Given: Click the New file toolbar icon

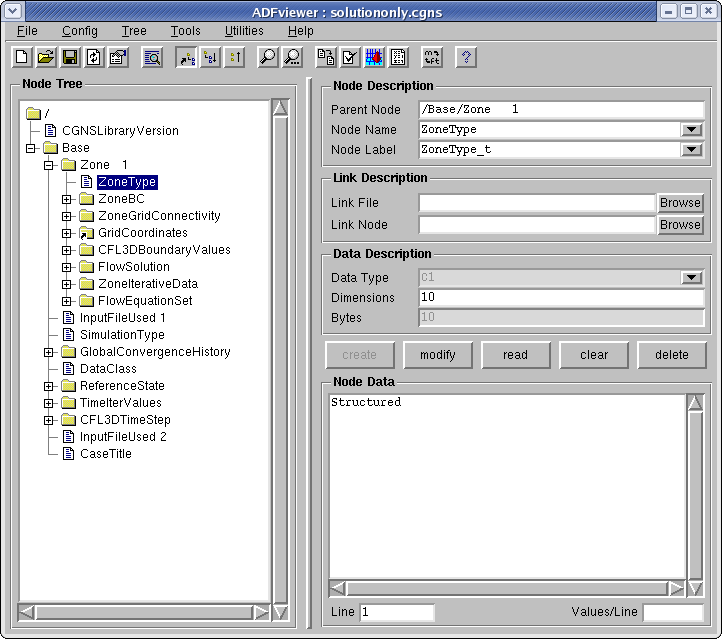Looking at the screenshot, I should pos(22,58).
